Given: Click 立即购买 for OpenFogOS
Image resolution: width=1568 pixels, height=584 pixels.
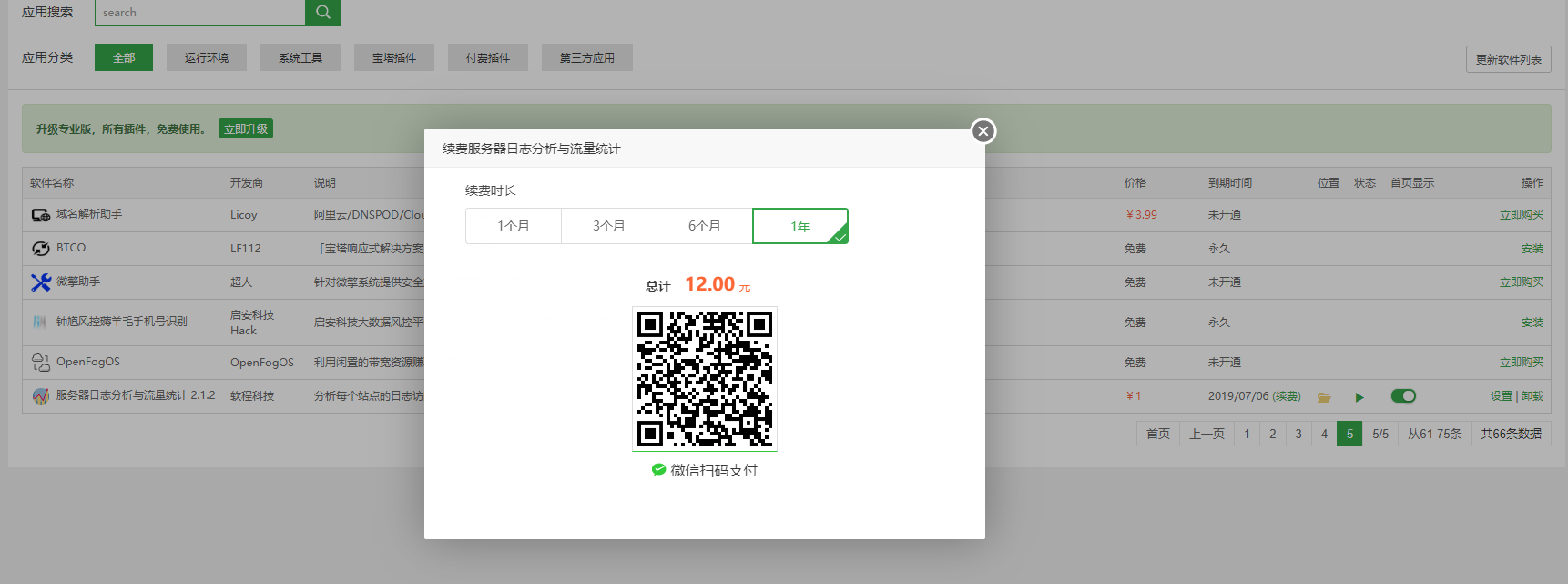Looking at the screenshot, I should tap(1522, 363).
